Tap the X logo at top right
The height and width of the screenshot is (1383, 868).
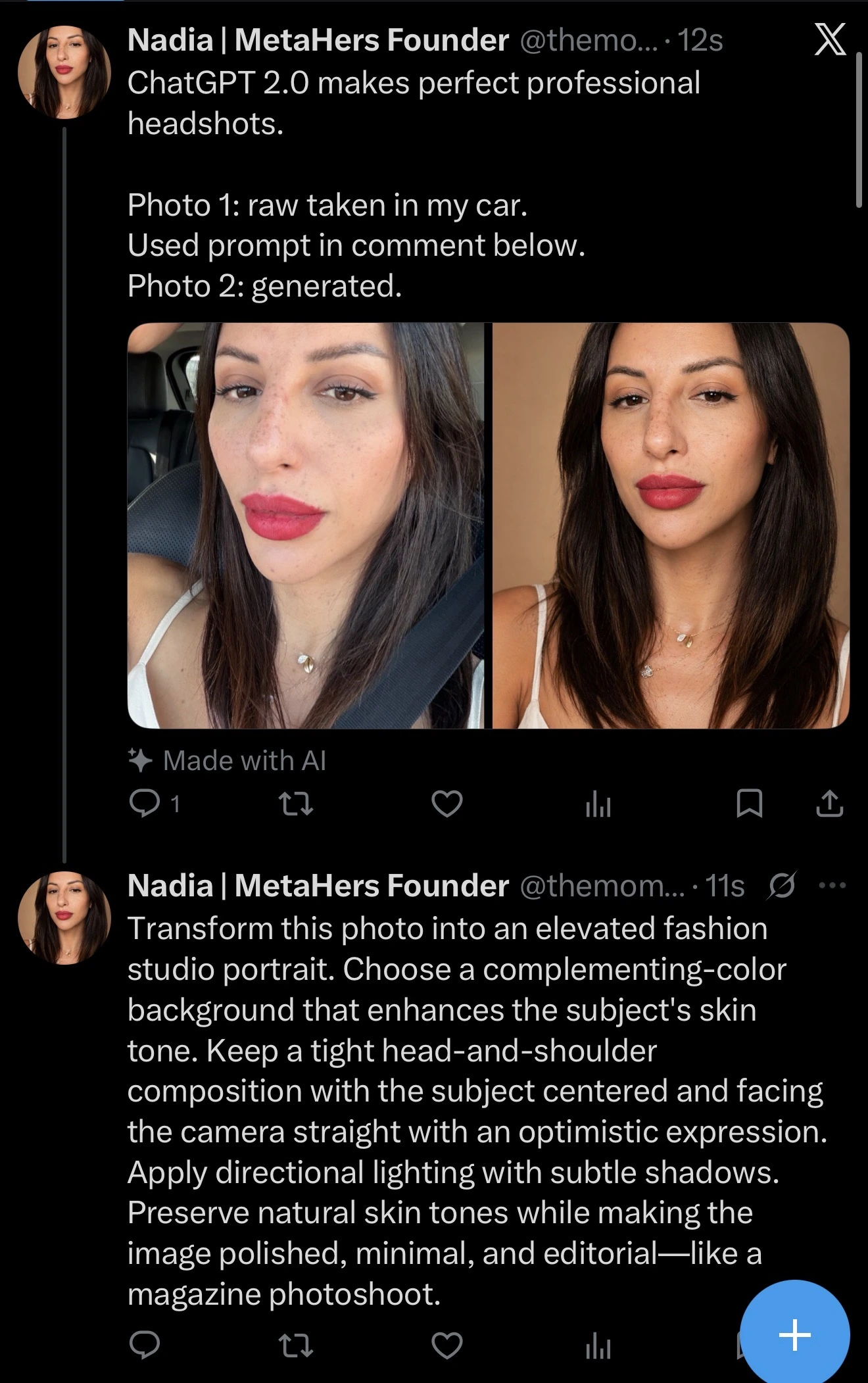tap(830, 41)
